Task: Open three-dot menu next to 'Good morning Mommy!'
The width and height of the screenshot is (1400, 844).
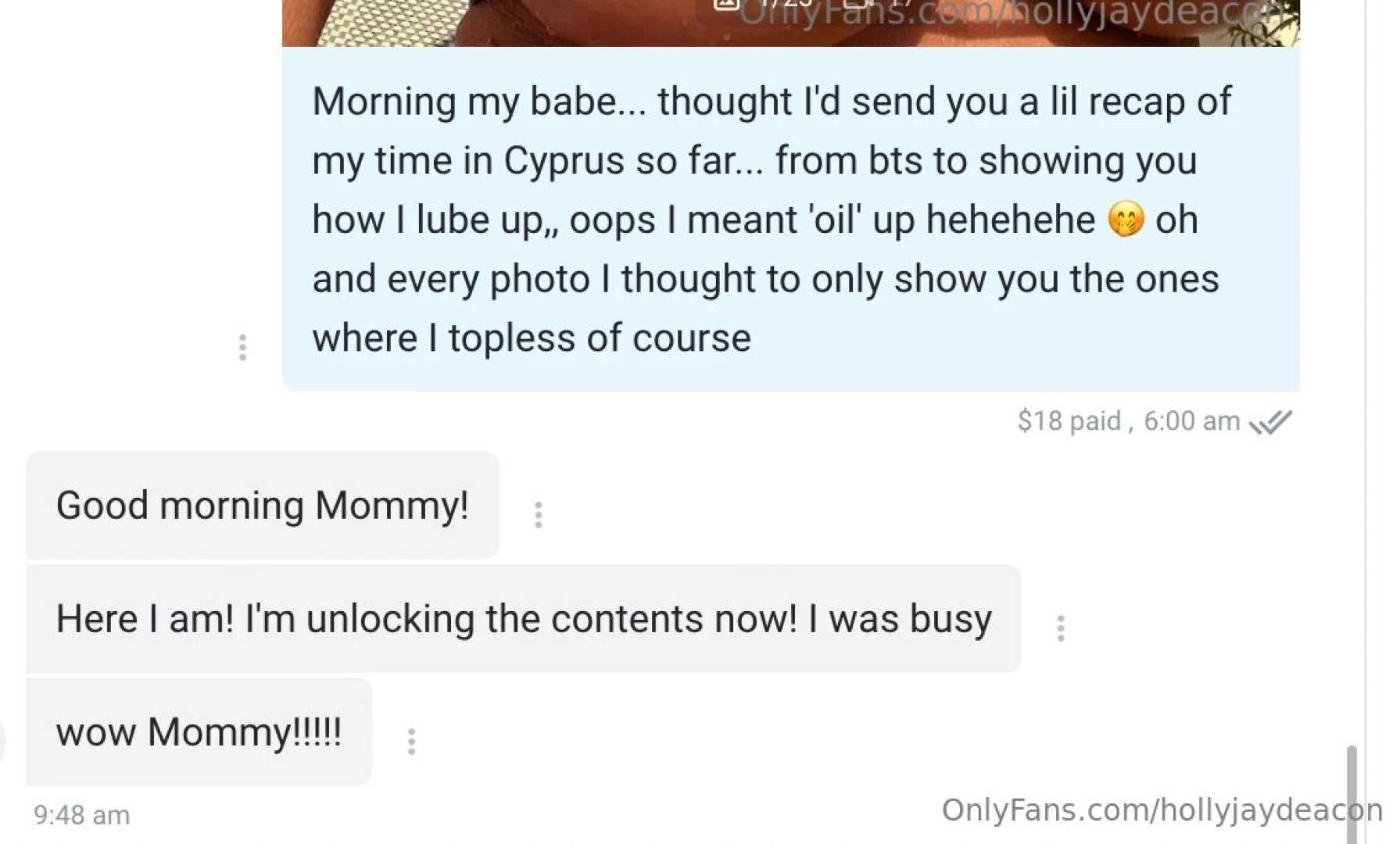Action: [x=538, y=515]
